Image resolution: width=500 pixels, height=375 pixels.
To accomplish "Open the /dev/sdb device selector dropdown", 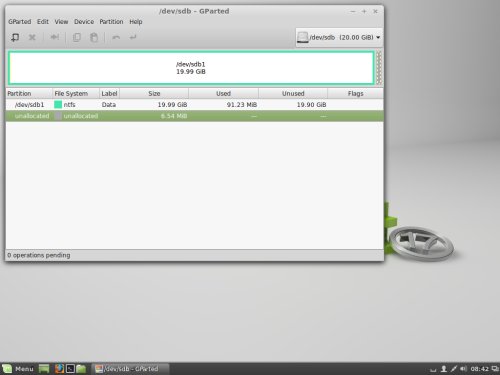I will point(339,37).
